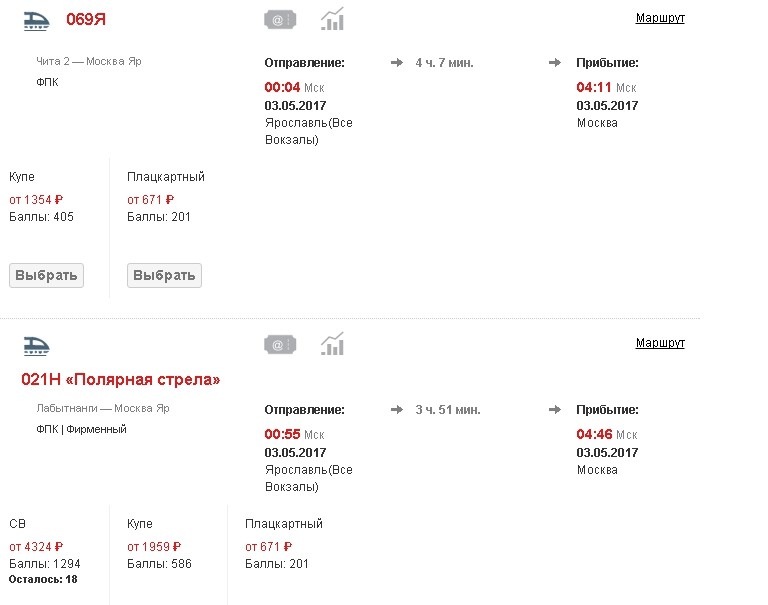The image size is (768, 605).
Task: Click departure time 00:55 for train 021Н
Action: pyautogui.click(x=282, y=435)
